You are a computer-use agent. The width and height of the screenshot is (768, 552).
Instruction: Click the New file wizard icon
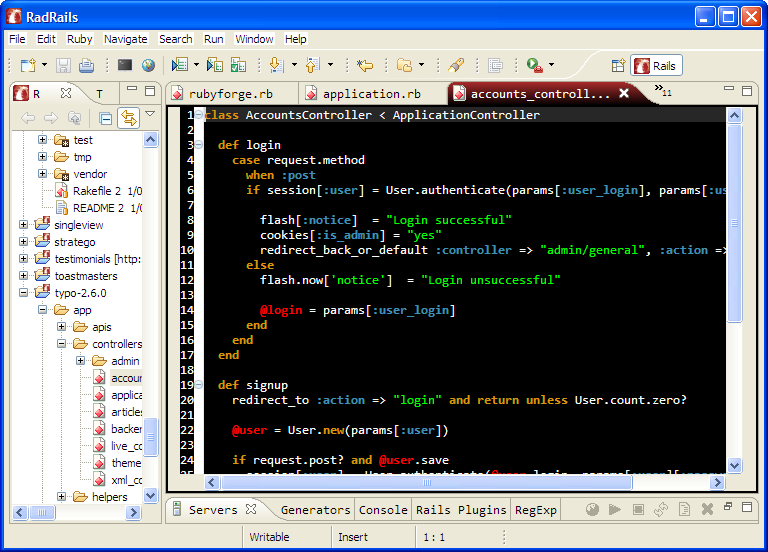(26, 66)
